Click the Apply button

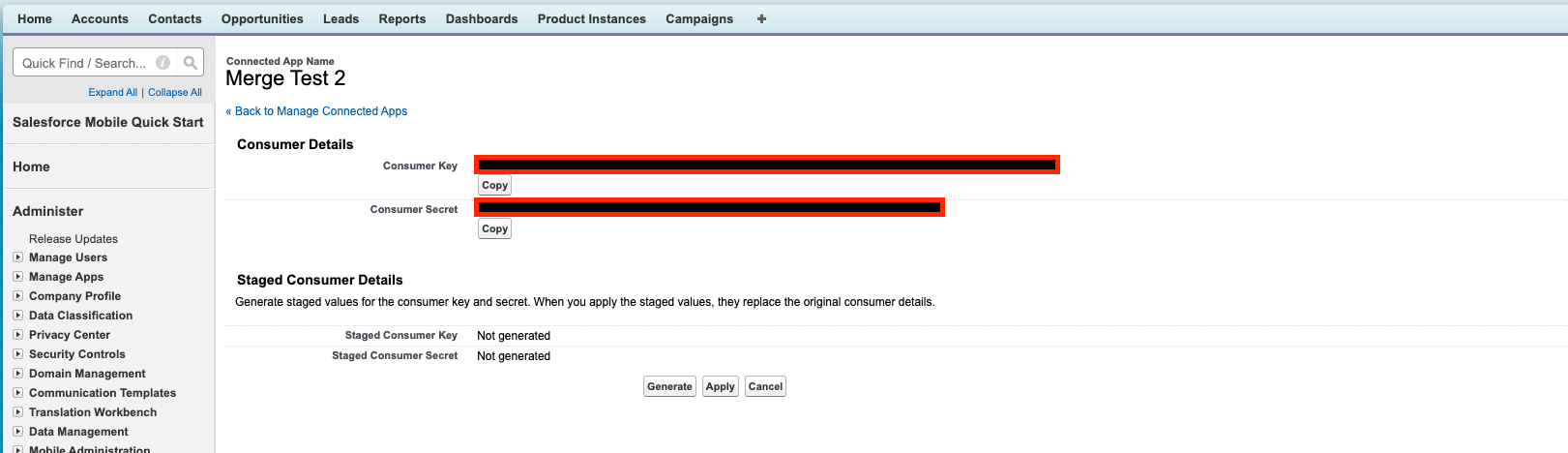pyautogui.click(x=721, y=386)
